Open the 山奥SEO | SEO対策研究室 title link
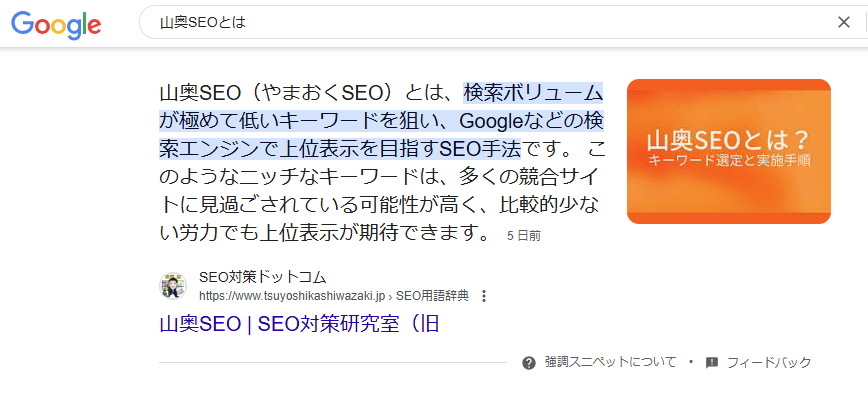 299,324
